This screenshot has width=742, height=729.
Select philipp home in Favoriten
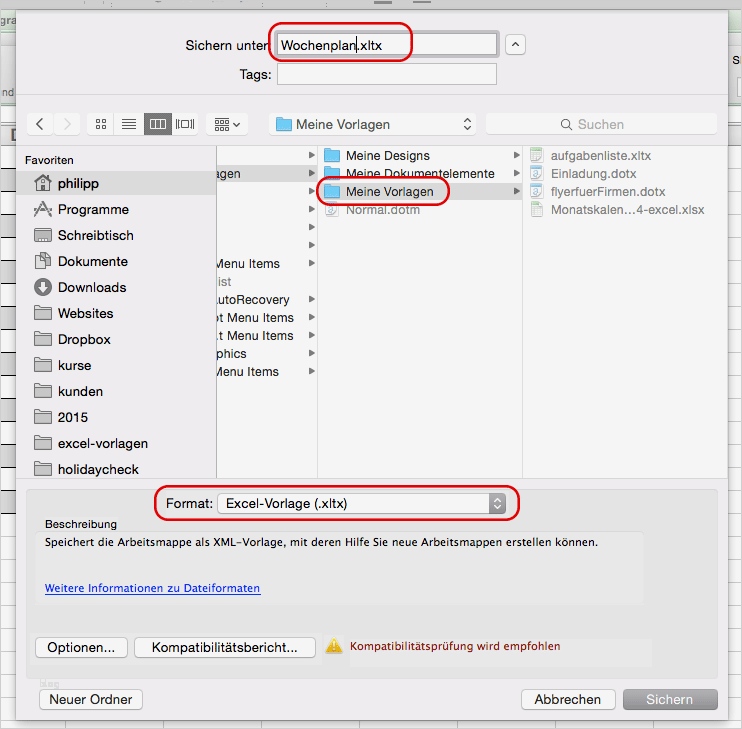tap(116, 183)
